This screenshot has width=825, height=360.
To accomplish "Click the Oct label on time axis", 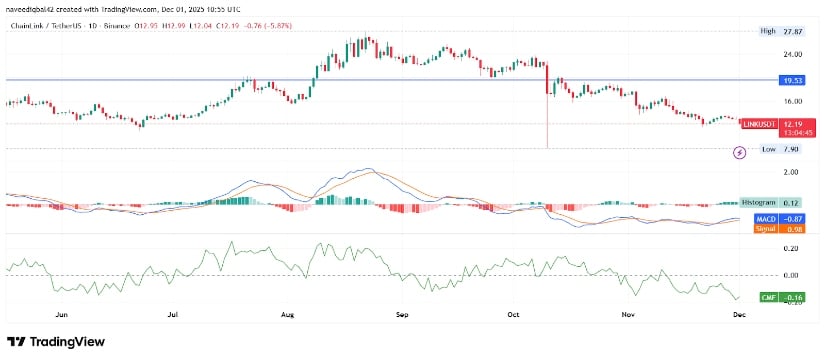I will (513, 315).
